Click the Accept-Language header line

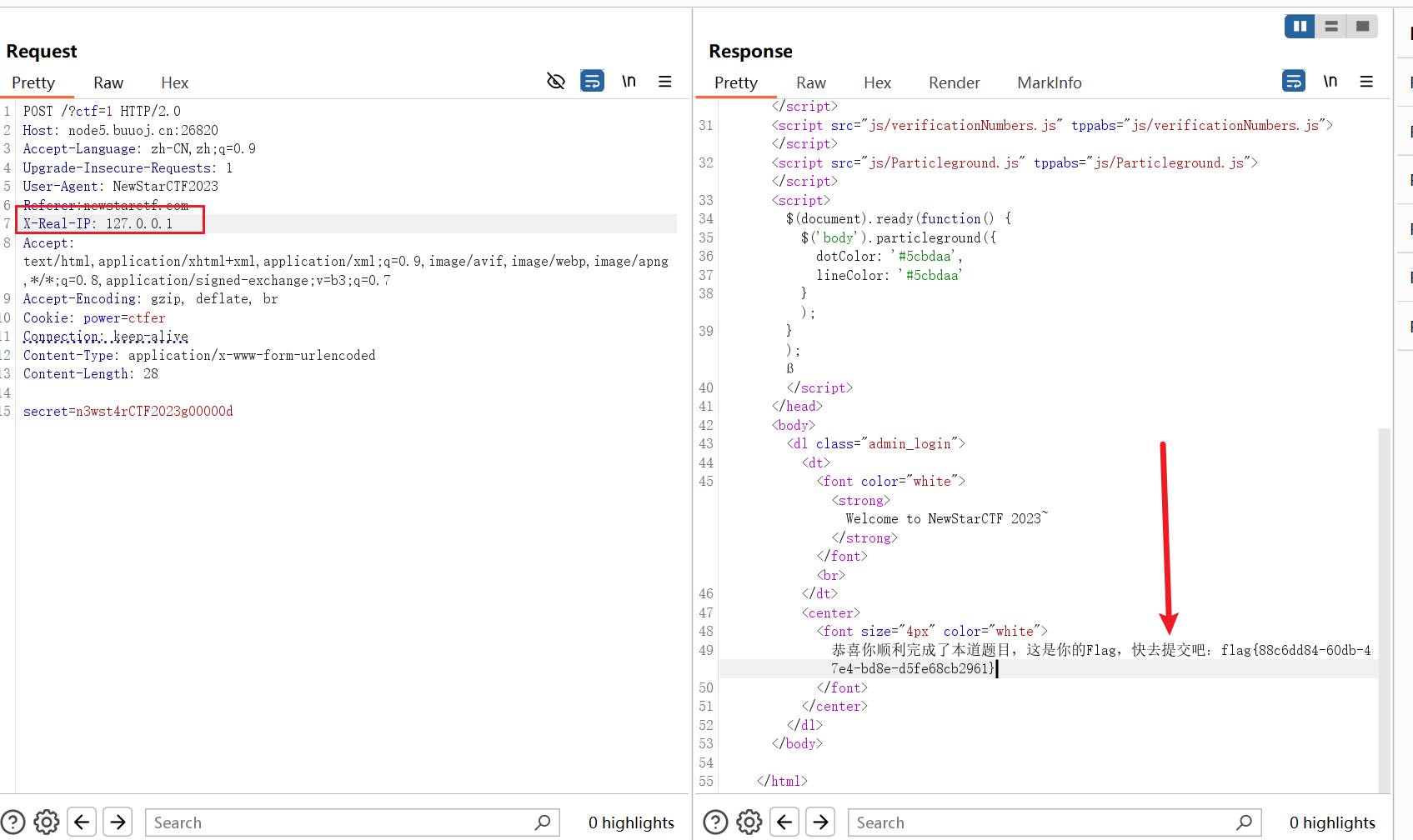139,148
